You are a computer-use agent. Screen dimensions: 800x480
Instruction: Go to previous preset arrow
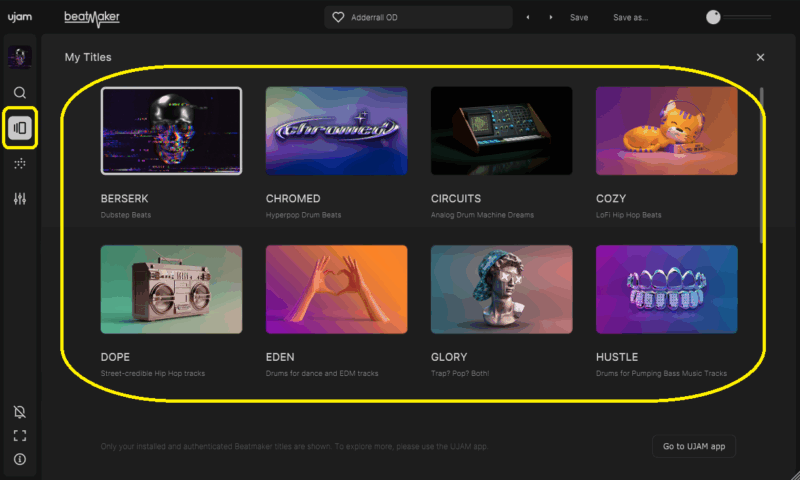(528, 17)
